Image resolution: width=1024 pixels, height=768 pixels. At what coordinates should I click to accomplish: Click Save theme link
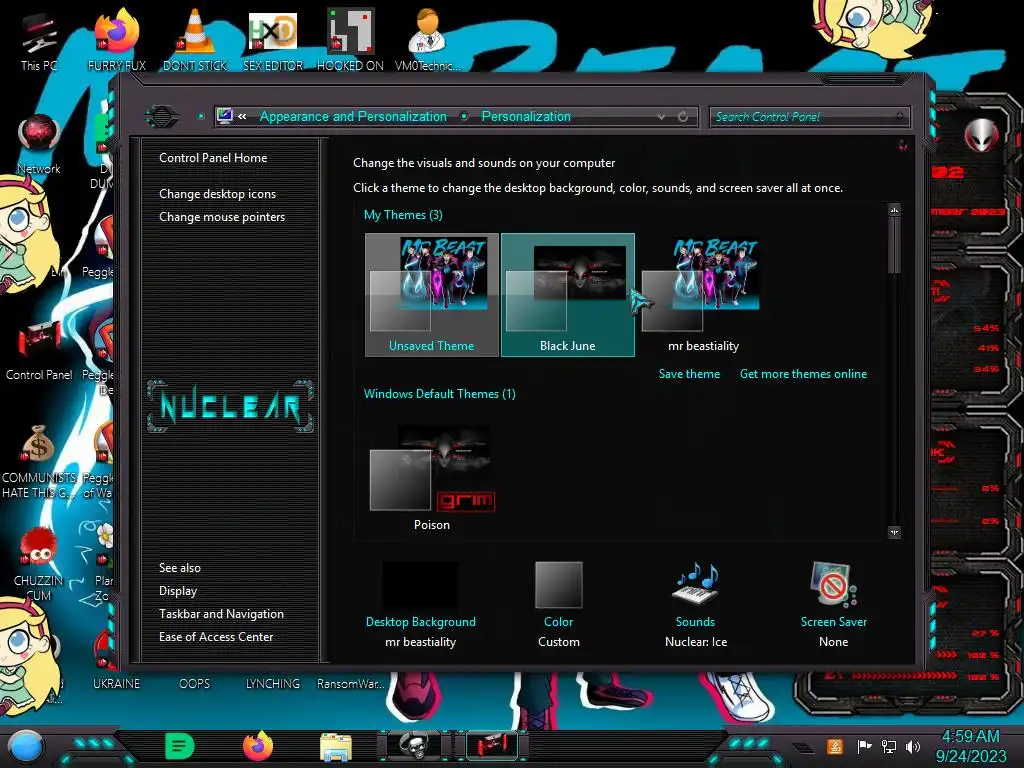coord(689,374)
